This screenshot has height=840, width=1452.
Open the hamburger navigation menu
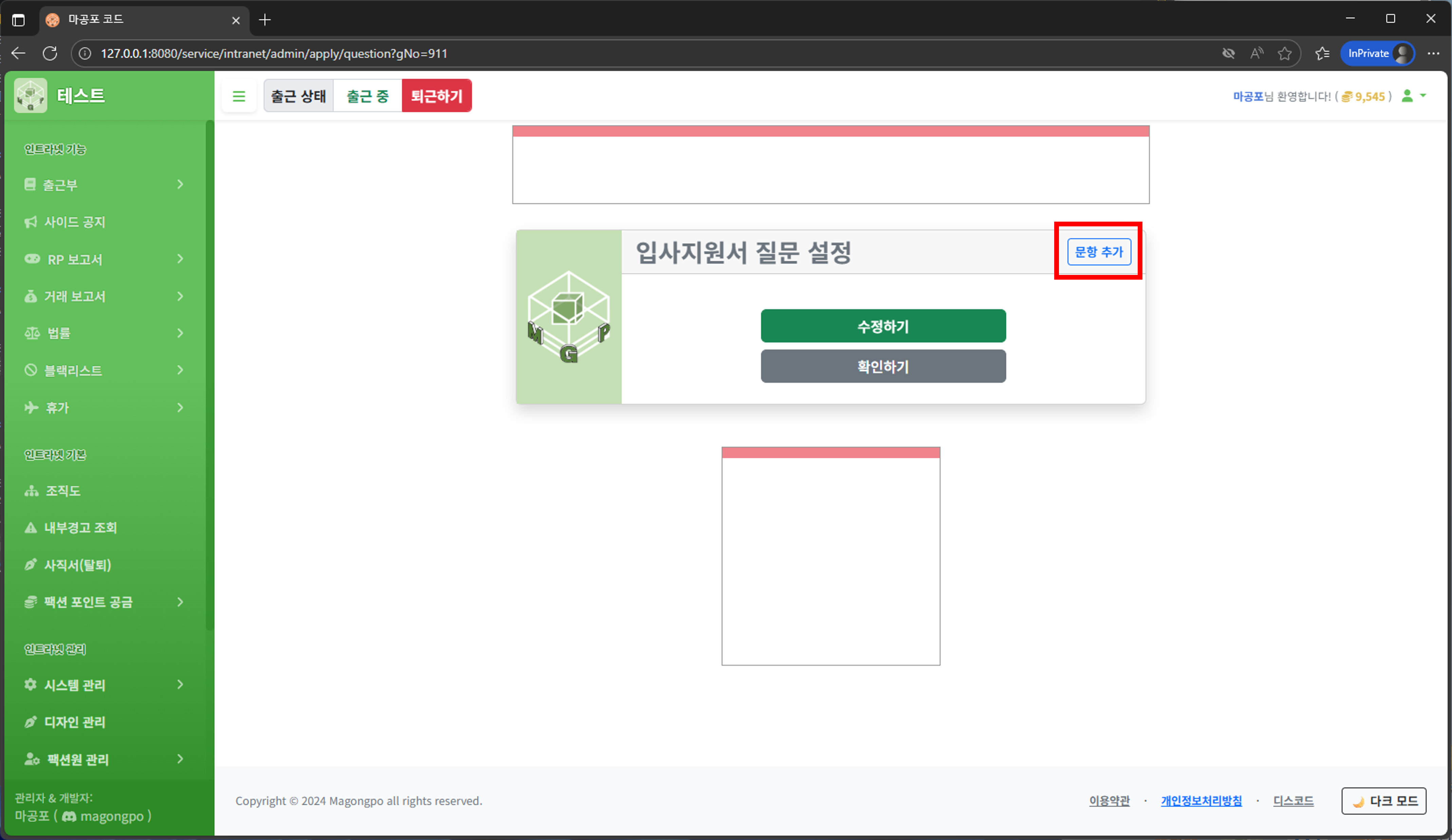pos(239,96)
